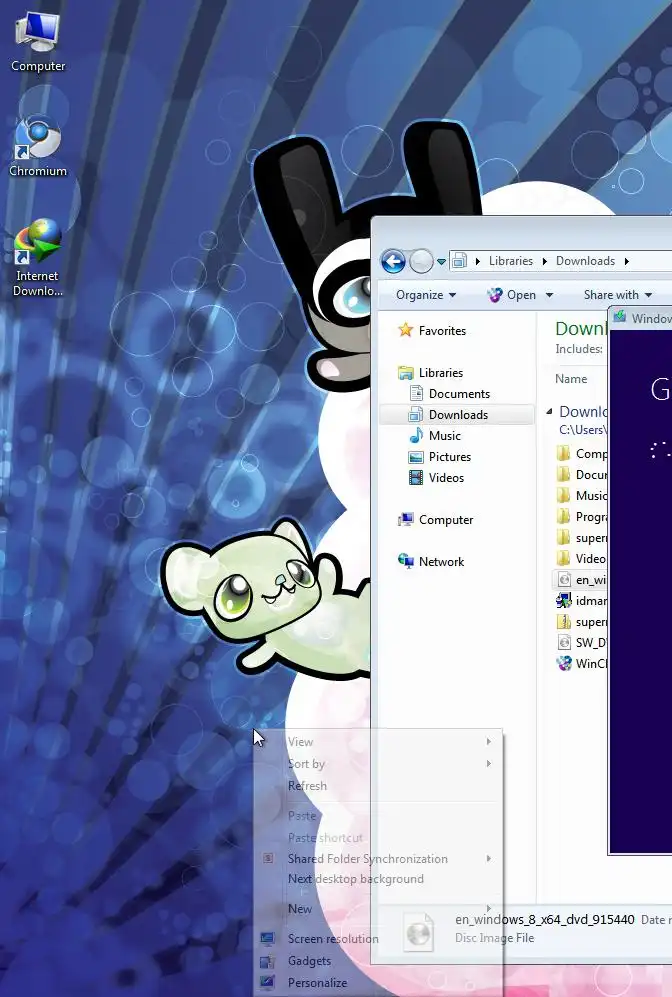The width and height of the screenshot is (672, 997).
Task: Select the Progra folder in file list
Action: click(582, 517)
